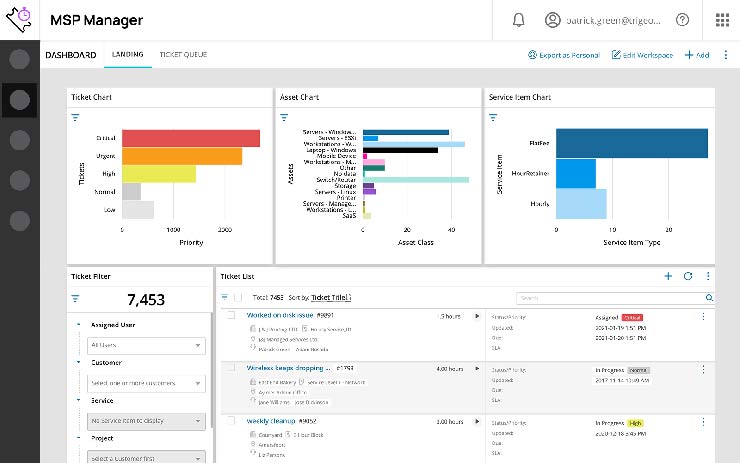Screen dimensions: 740x463
Task: Select the 'Wireless keeps dropping' ticket checkbox
Action: (x=230, y=369)
